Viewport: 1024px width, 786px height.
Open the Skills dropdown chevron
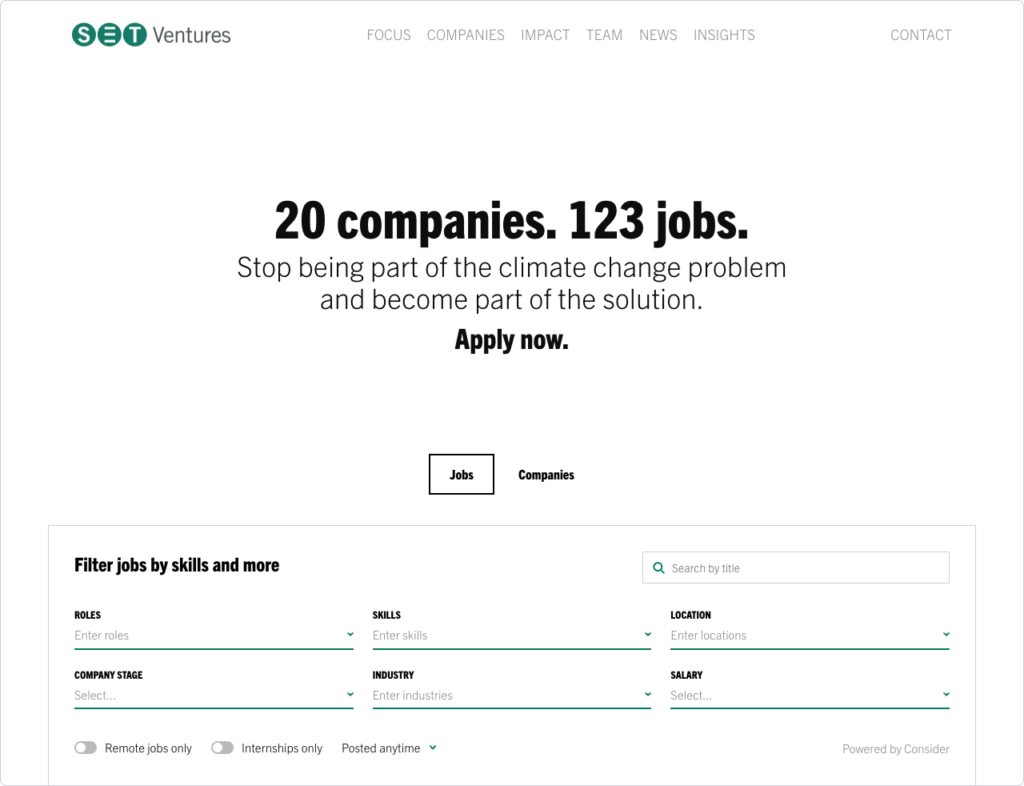coord(648,634)
